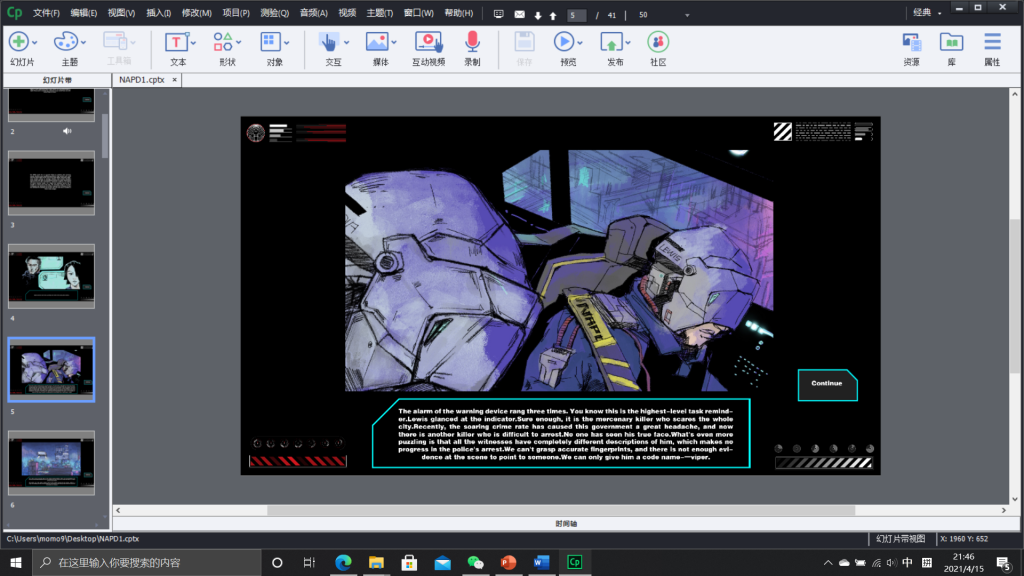Expand the 时间轴 timeline panel

(566, 524)
